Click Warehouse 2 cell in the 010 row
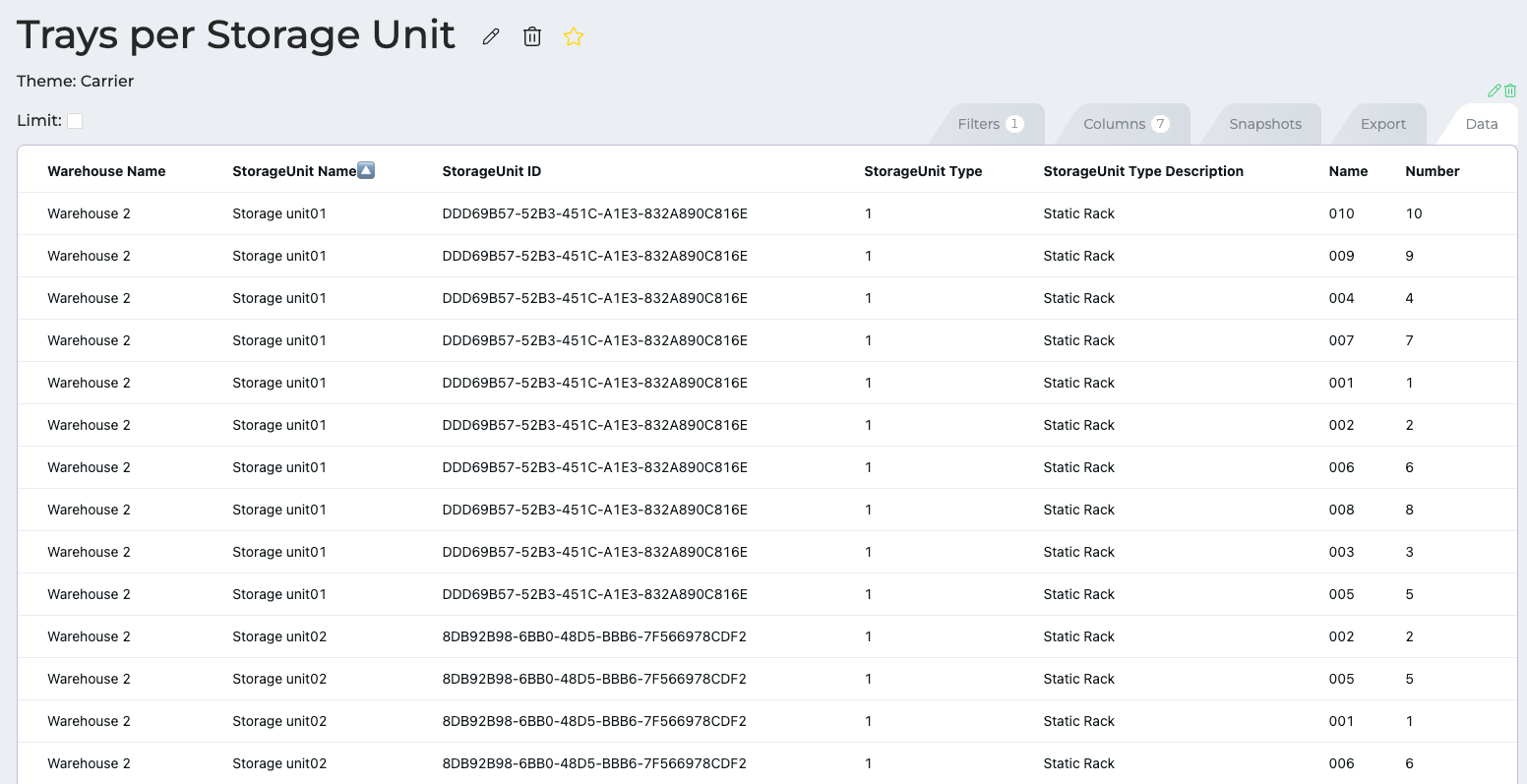This screenshot has width=1527, height=784. point(89,213)
